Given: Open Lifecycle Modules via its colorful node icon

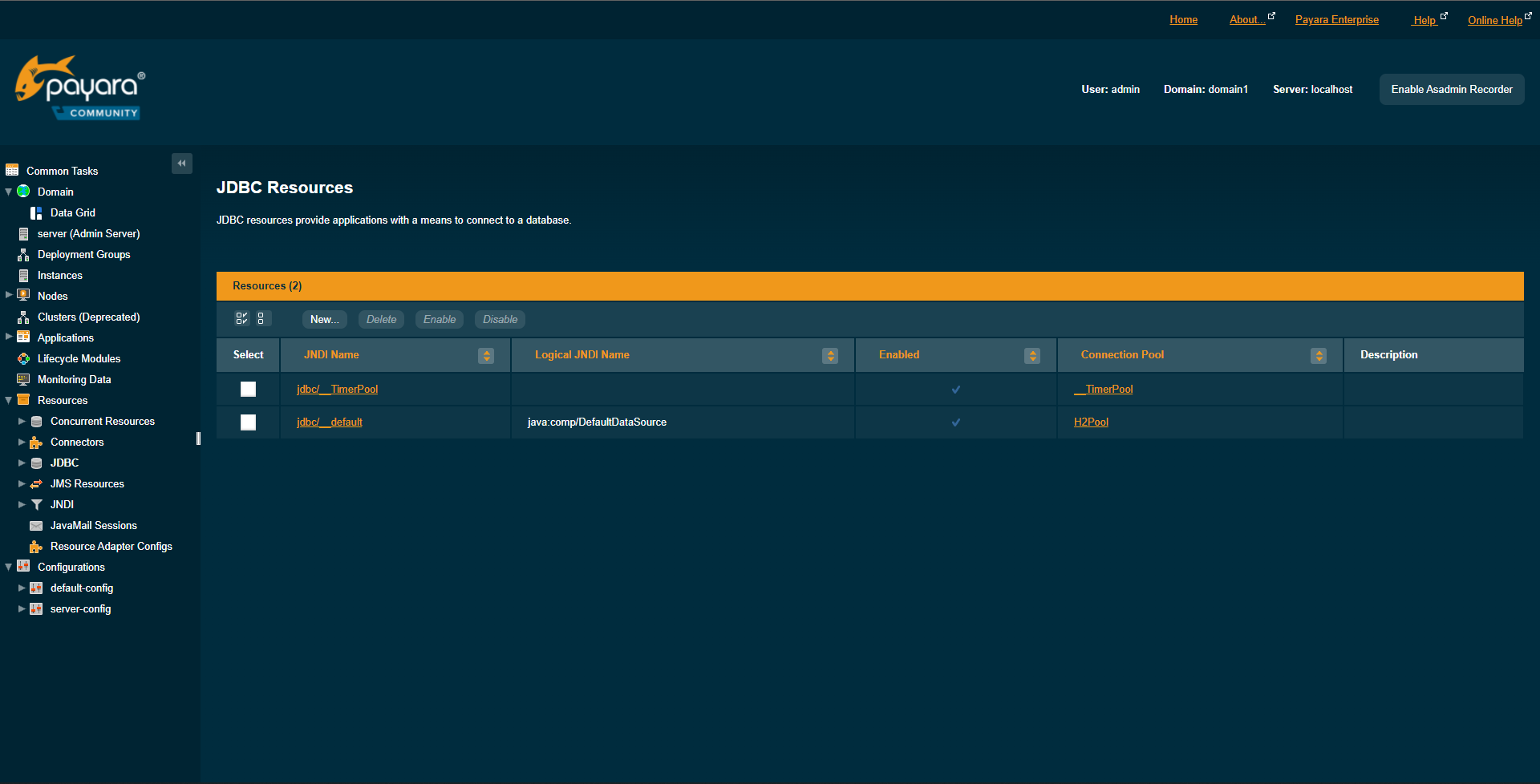Looking at the screenshot, I should (23, 358).
